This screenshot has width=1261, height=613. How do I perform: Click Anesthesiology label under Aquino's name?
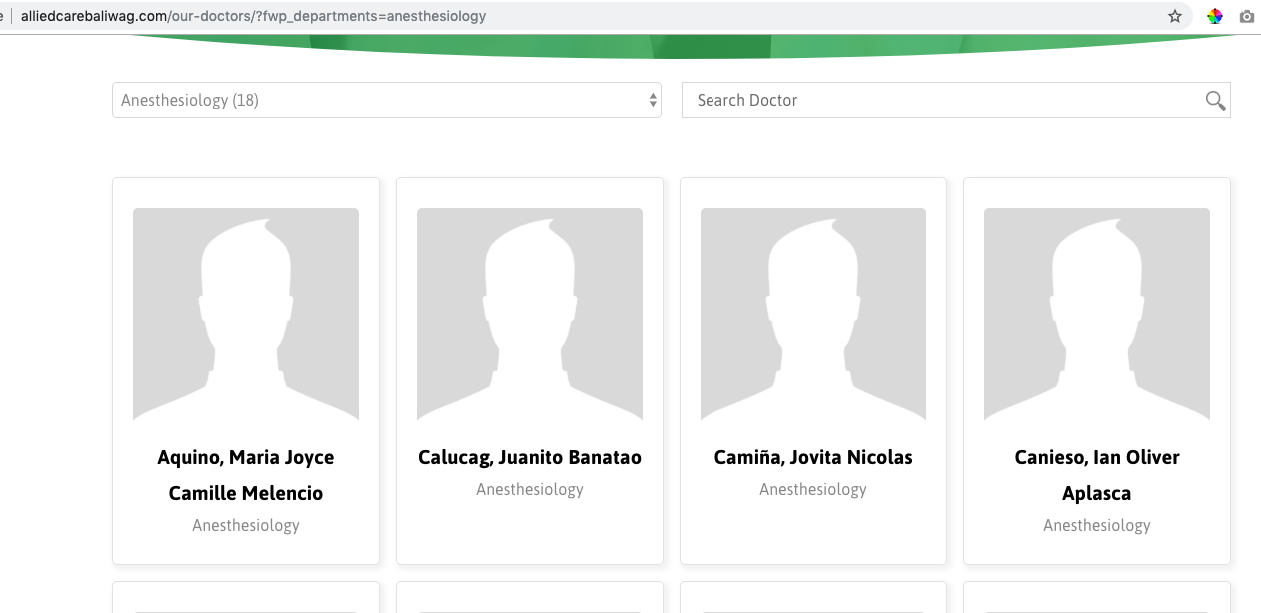click(246, 525)
